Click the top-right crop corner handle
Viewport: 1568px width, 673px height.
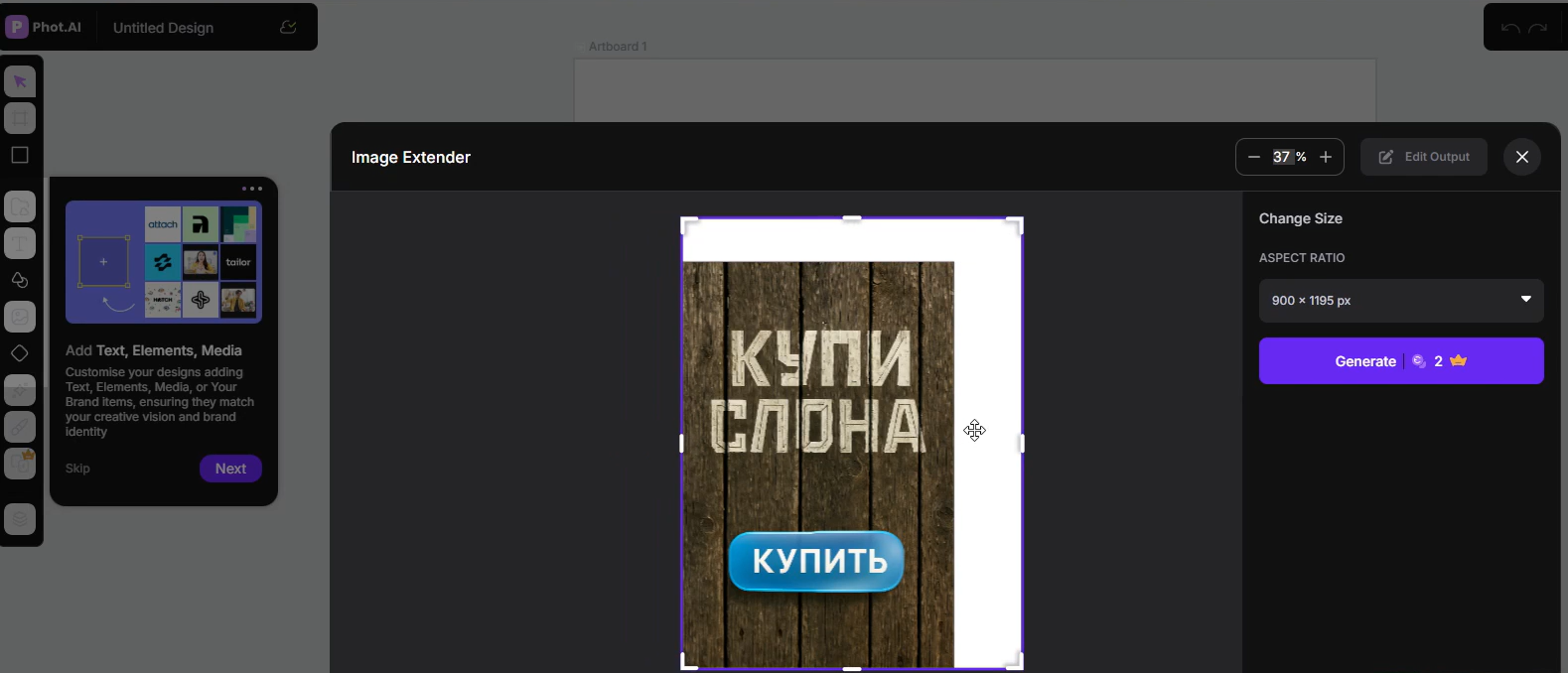tap(1015, 225)
